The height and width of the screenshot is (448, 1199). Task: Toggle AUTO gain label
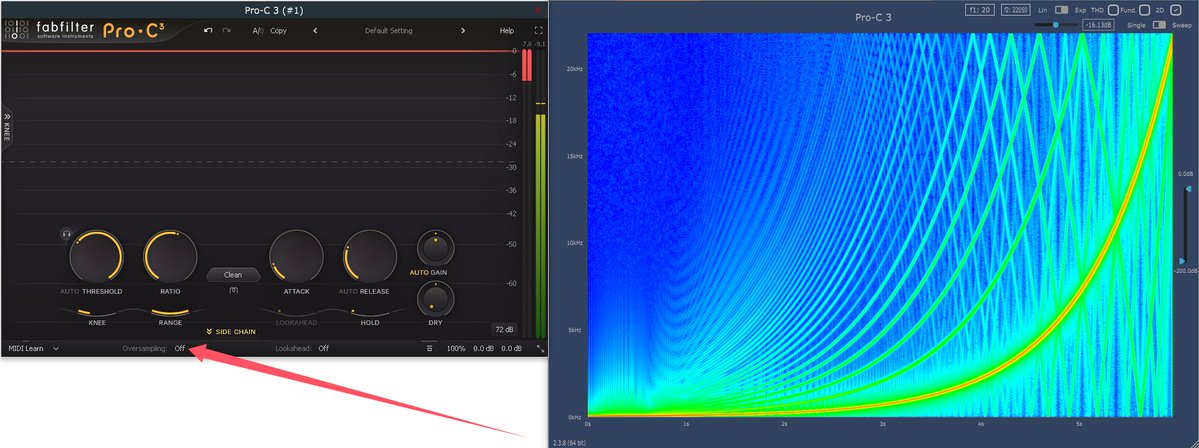pyautogui.click(x=419, y=272)
